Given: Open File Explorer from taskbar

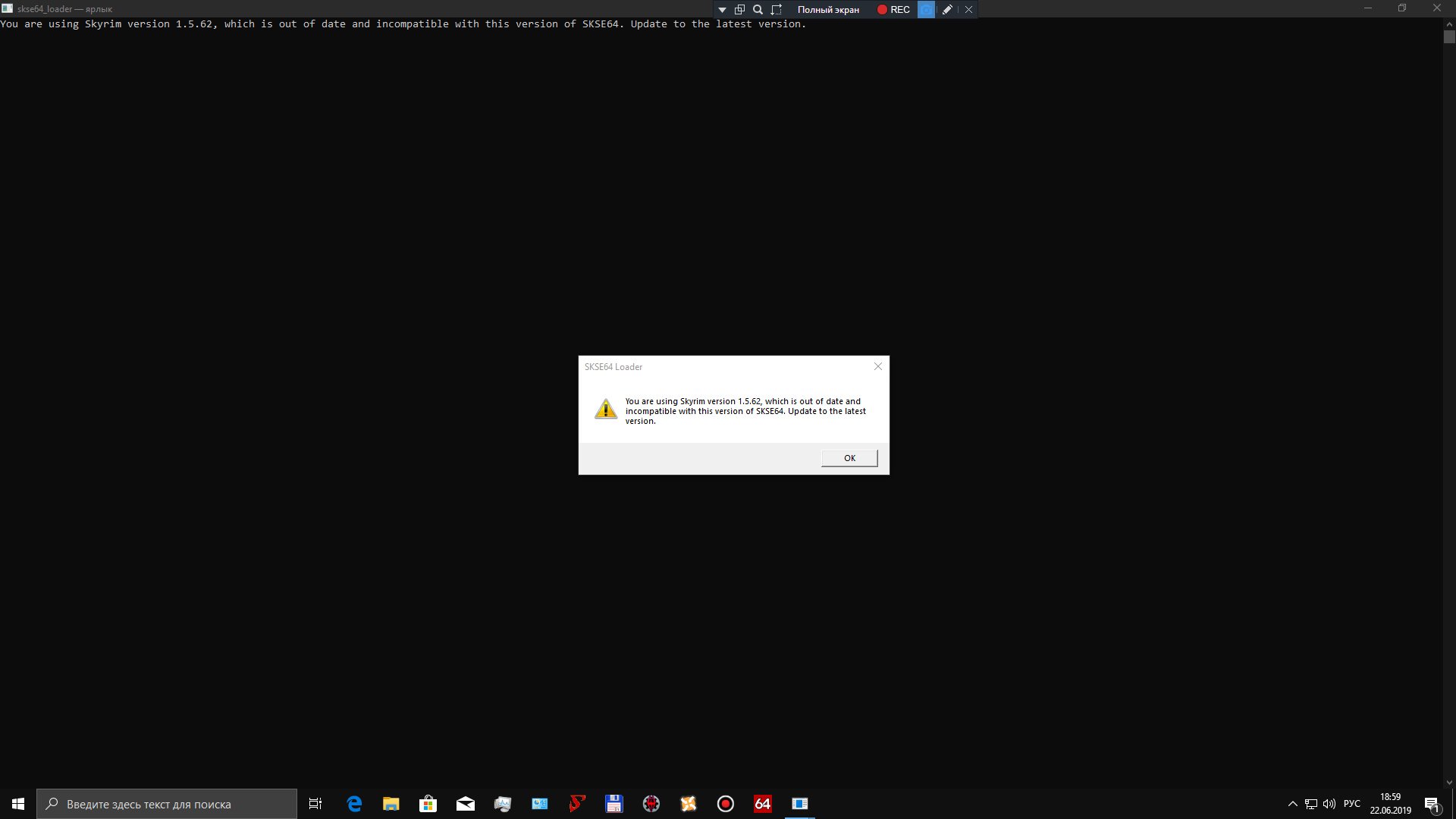Looking at the screenshot, I should (391, 804).
